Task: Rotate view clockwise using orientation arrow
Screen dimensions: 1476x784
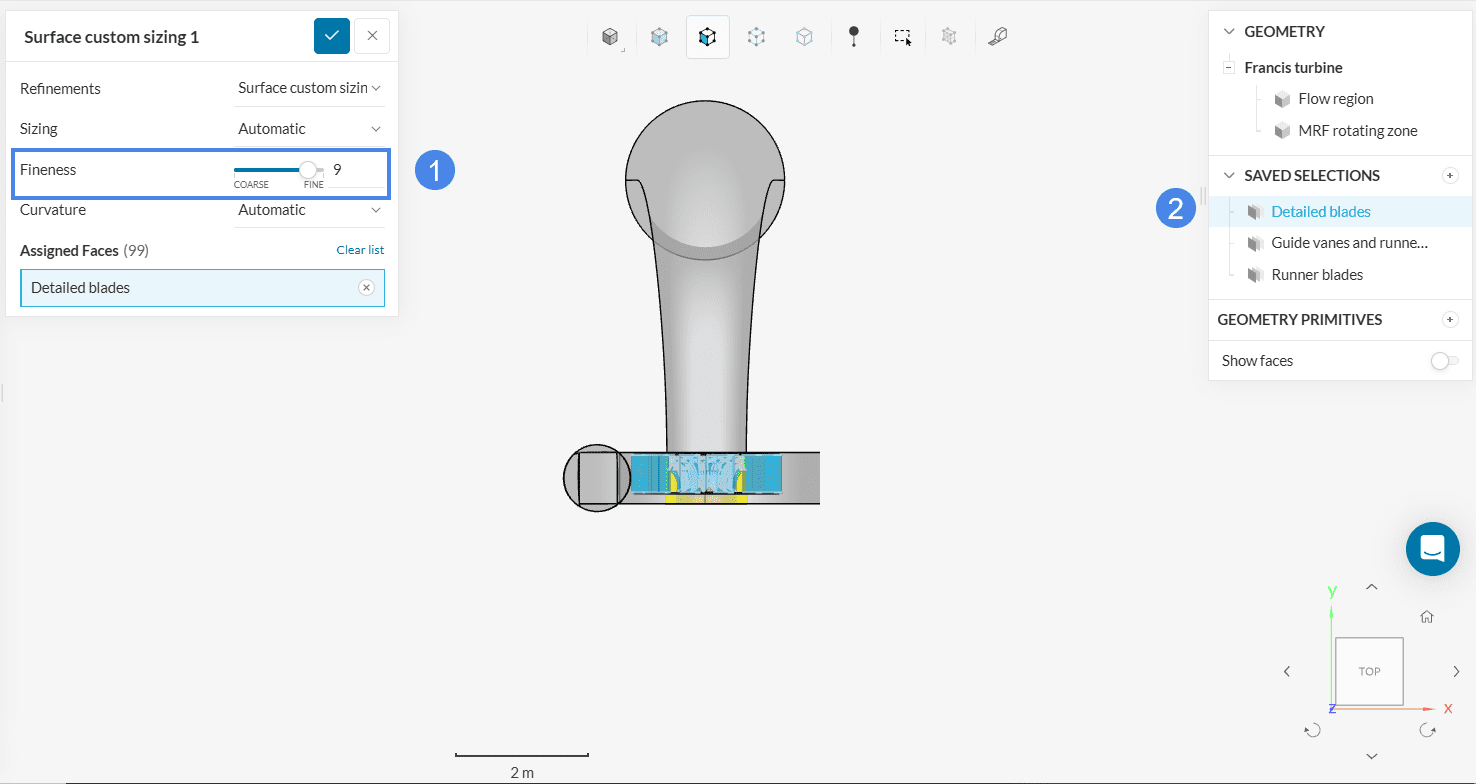Action: coord(1428,731)
